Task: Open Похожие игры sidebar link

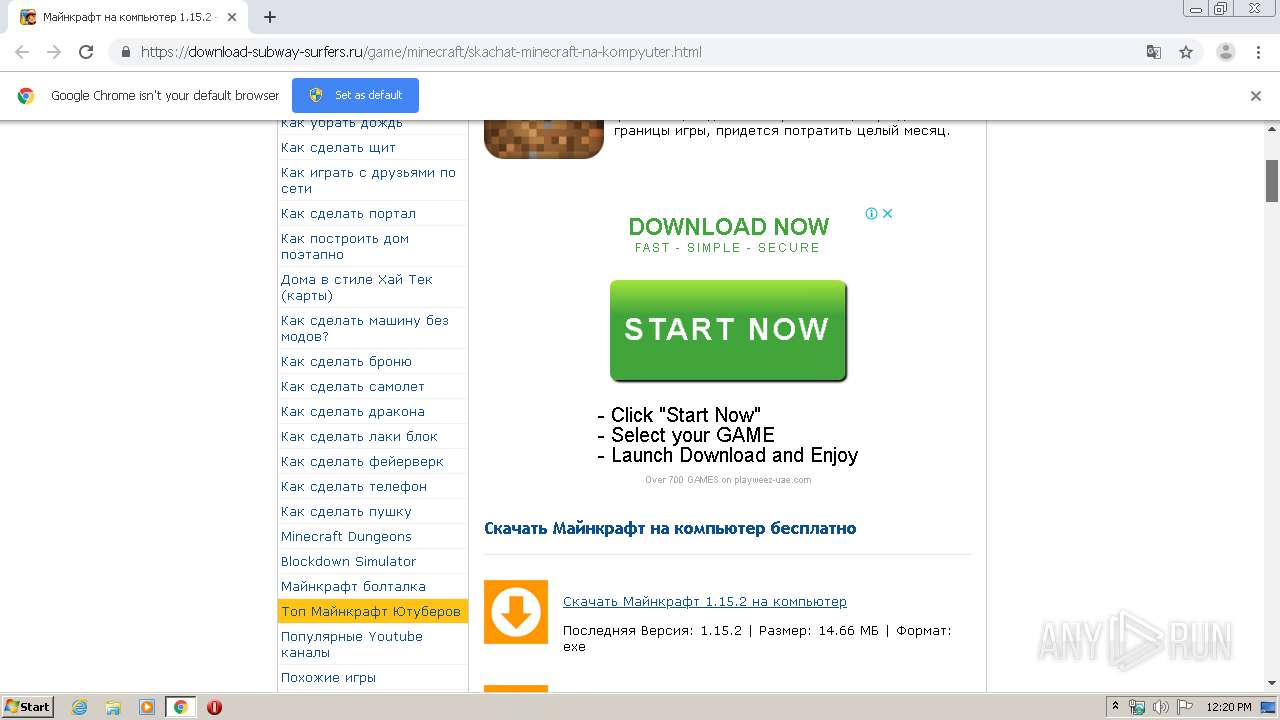Action: (x=328, y=677)
